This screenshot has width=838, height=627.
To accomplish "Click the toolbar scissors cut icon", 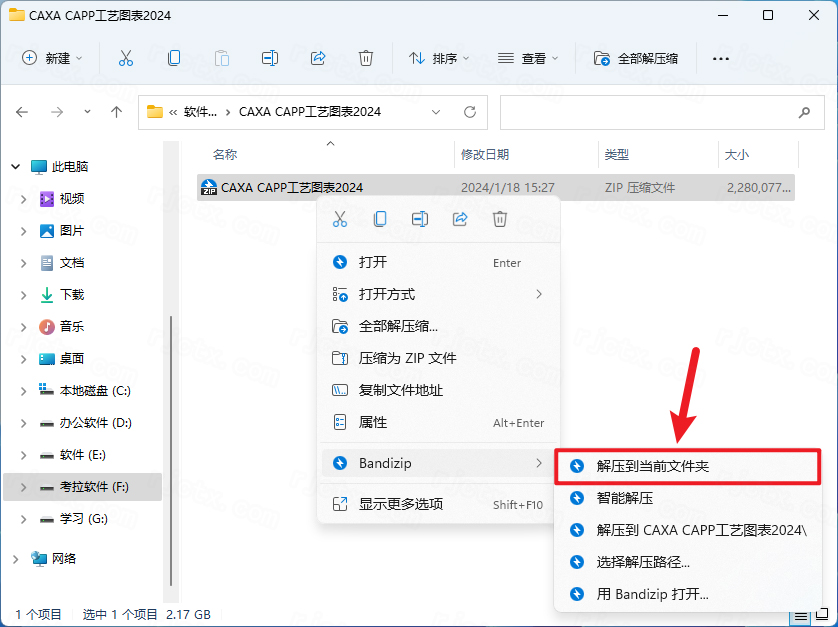I will point(126,58).
